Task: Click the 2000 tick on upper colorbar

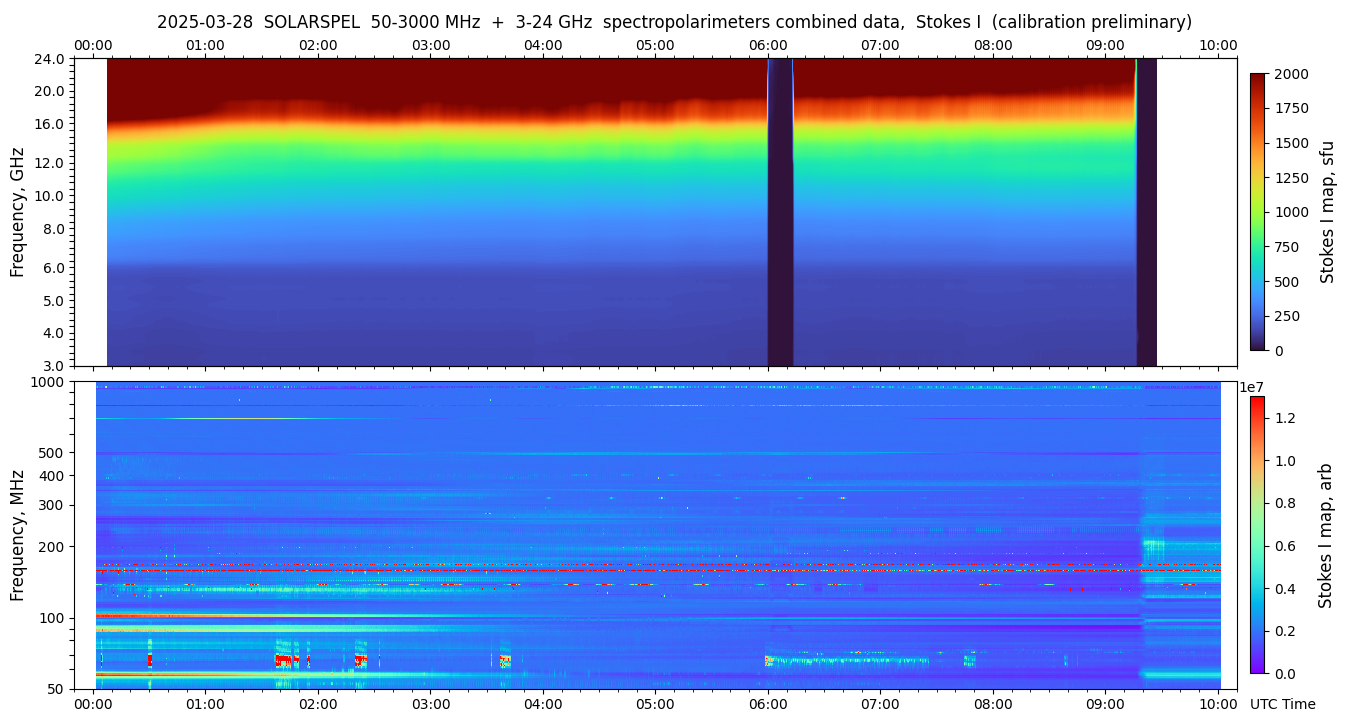Action: (x=1291, y=74)
